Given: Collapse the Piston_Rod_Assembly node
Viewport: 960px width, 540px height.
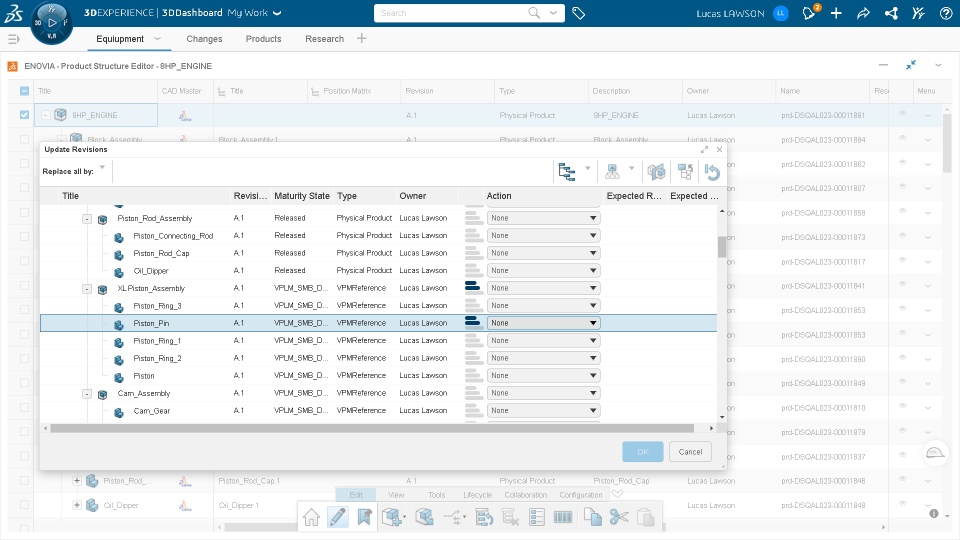Looking at the screenshot, I should [x=87, y=219].
